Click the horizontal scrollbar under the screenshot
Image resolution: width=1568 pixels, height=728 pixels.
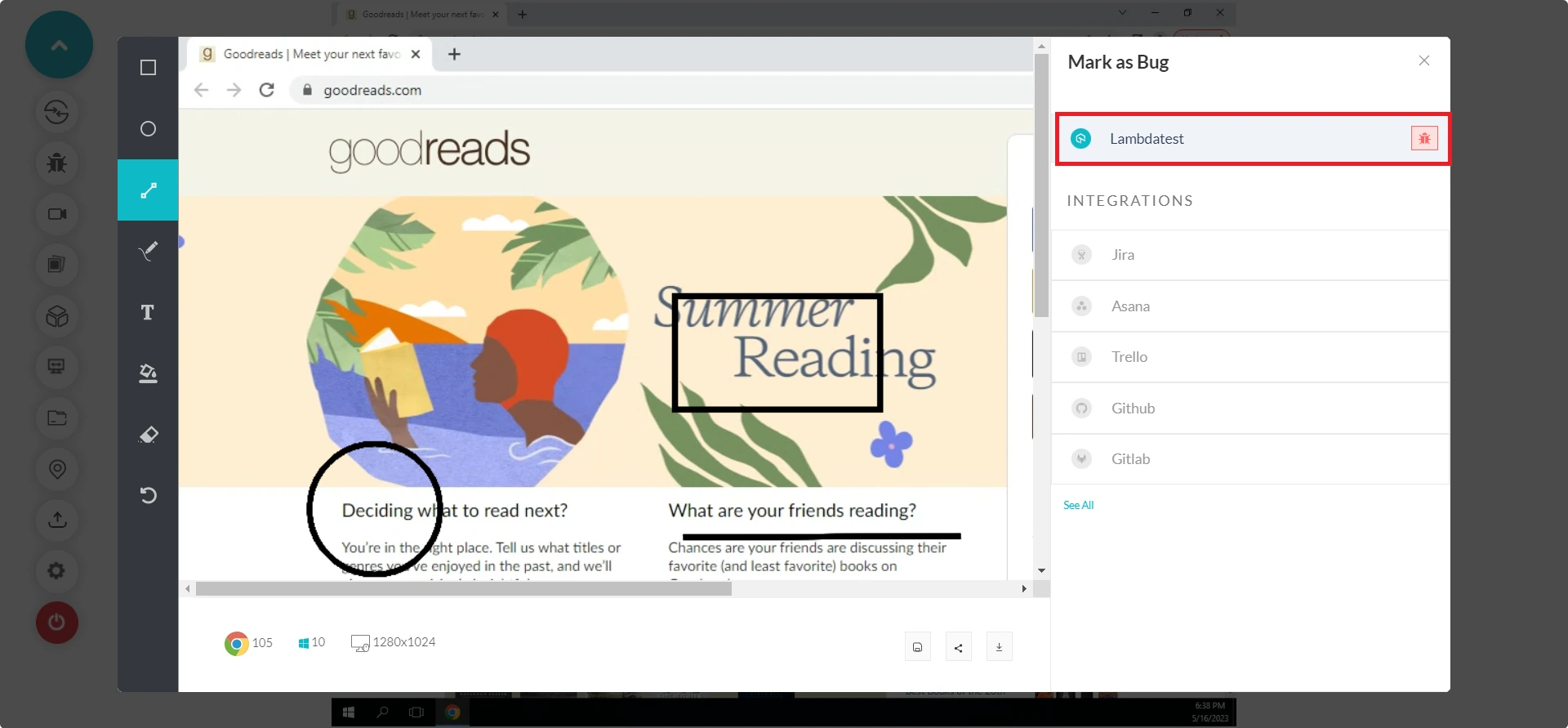click(463, 589)
